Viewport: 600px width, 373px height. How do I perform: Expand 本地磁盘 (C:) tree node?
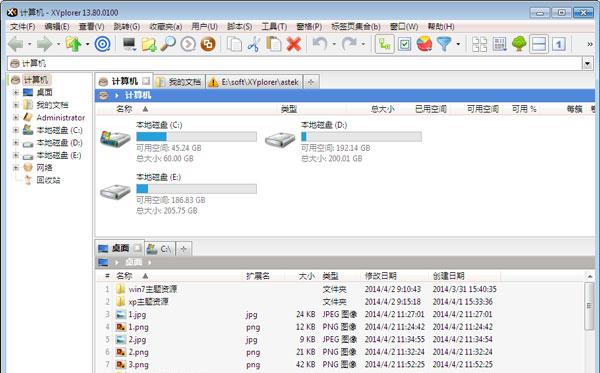coord(16,130)
